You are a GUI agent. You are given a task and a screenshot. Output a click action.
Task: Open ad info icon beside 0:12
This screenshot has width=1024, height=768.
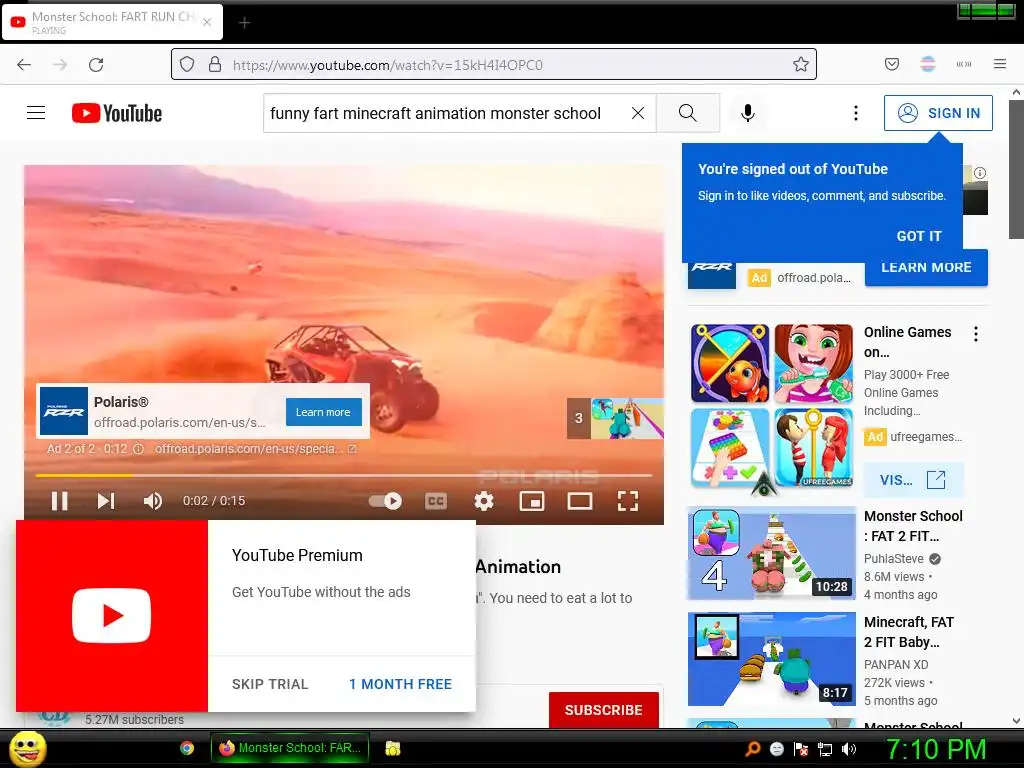point(138,449)
